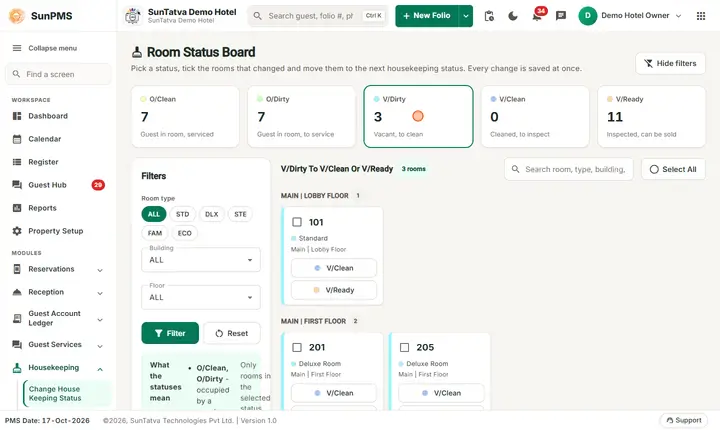Viewport: 720px width, 430px height.
Task: Open the New Folio dropdown arrow
Action: 466,16
